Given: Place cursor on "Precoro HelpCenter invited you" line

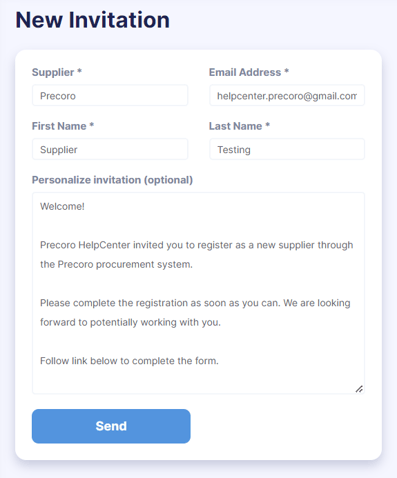Looking at the screenshot, I should coord(196,245).
